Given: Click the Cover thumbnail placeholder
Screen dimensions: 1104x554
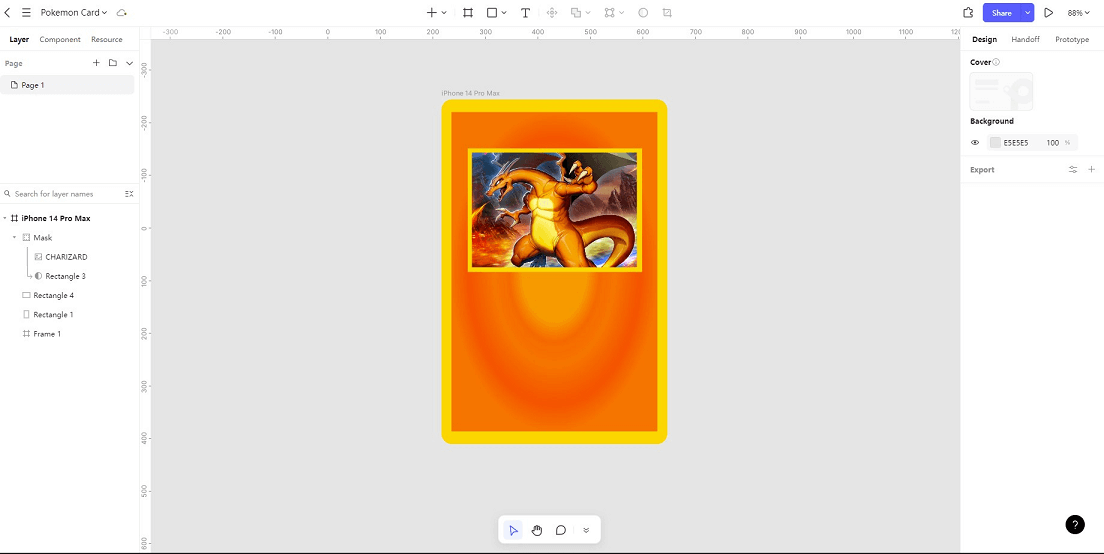Looking at the screenshot, I should [1001, 92].
